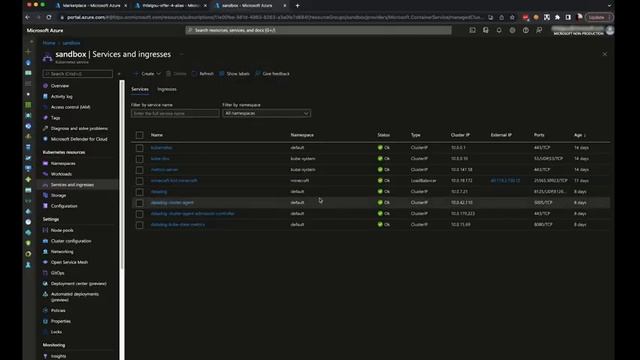Select the datadog-kube-state-metrics row checkbox

point(140,225)
